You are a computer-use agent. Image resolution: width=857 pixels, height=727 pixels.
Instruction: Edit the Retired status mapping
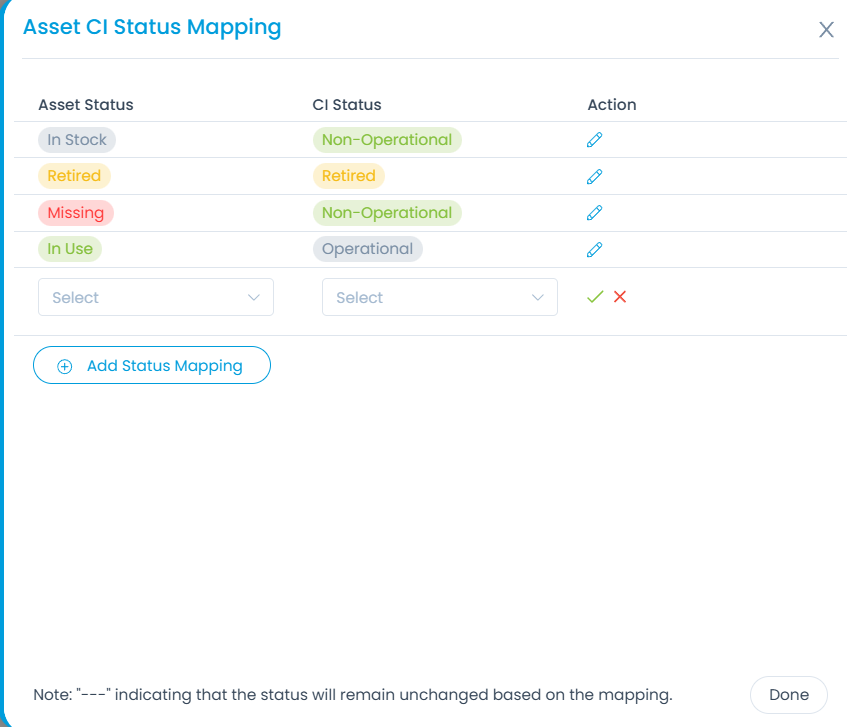594,176
